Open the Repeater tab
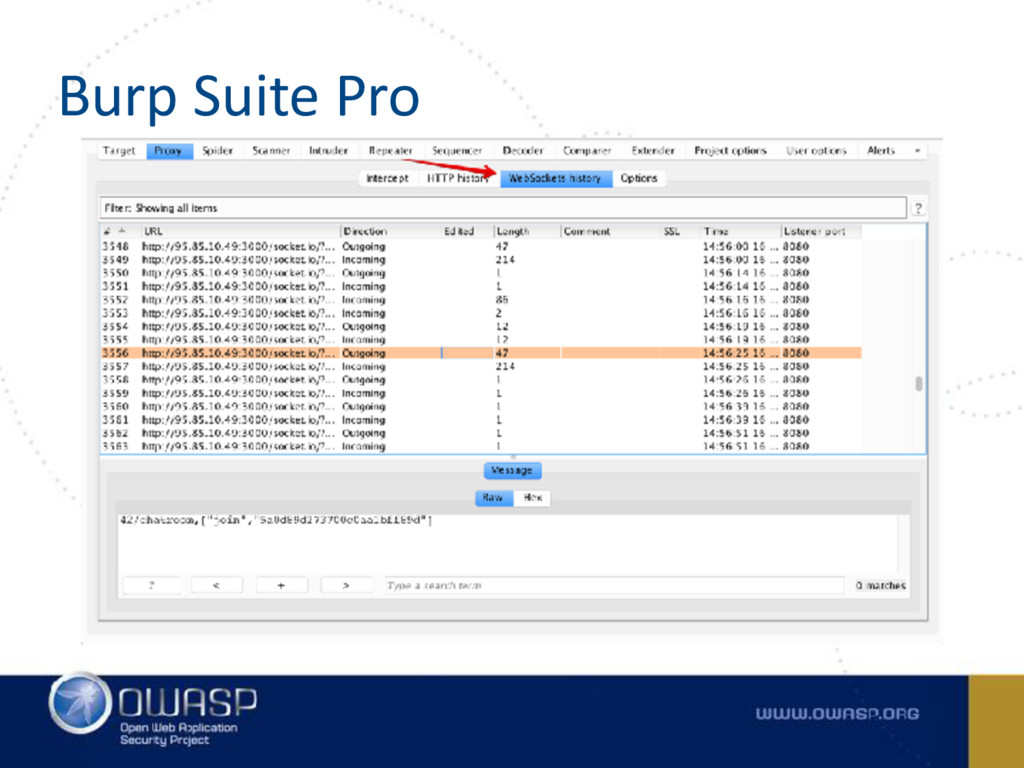The height and width of the screenshot is (768, 1024). pyautogui.click(x=391, y=151)
